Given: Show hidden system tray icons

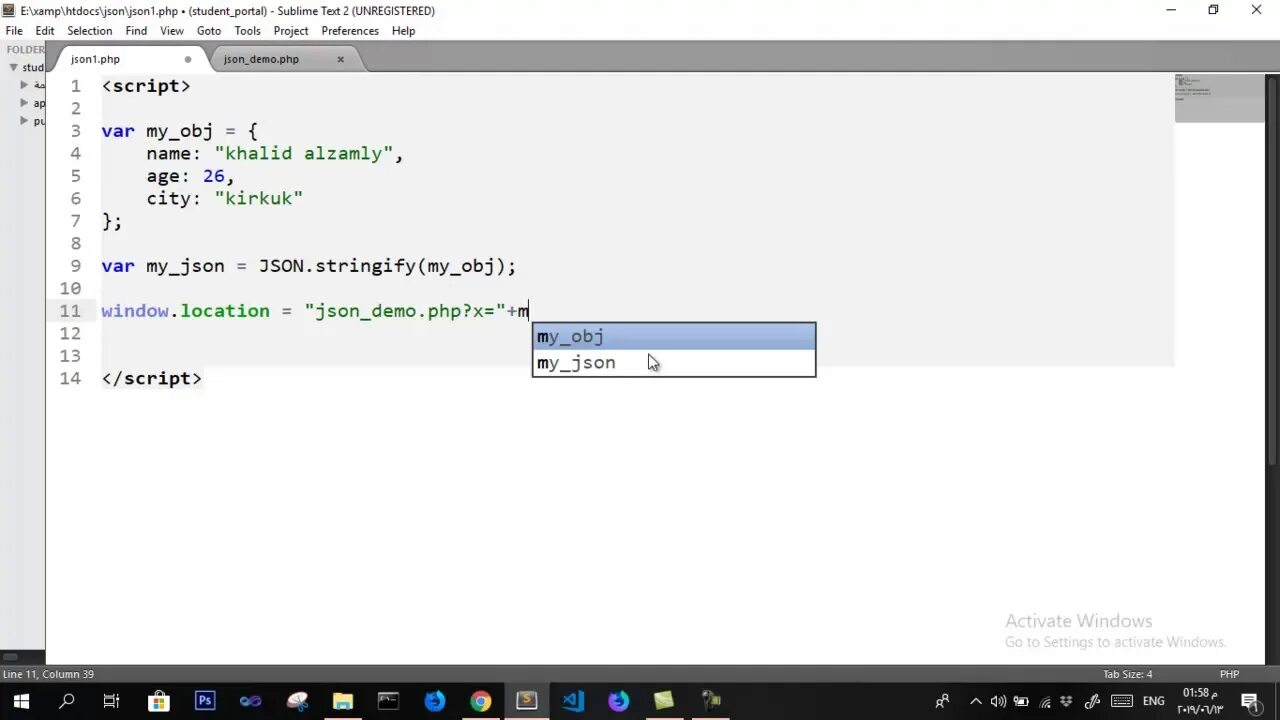Looking at the screenshot, I should [x=976, y=701].
